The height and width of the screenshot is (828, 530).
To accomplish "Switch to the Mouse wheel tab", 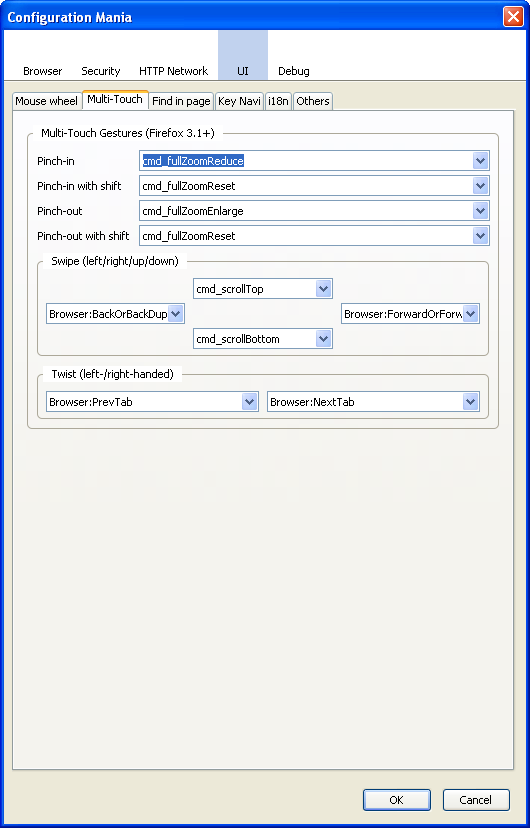I will tap(46, 101).
